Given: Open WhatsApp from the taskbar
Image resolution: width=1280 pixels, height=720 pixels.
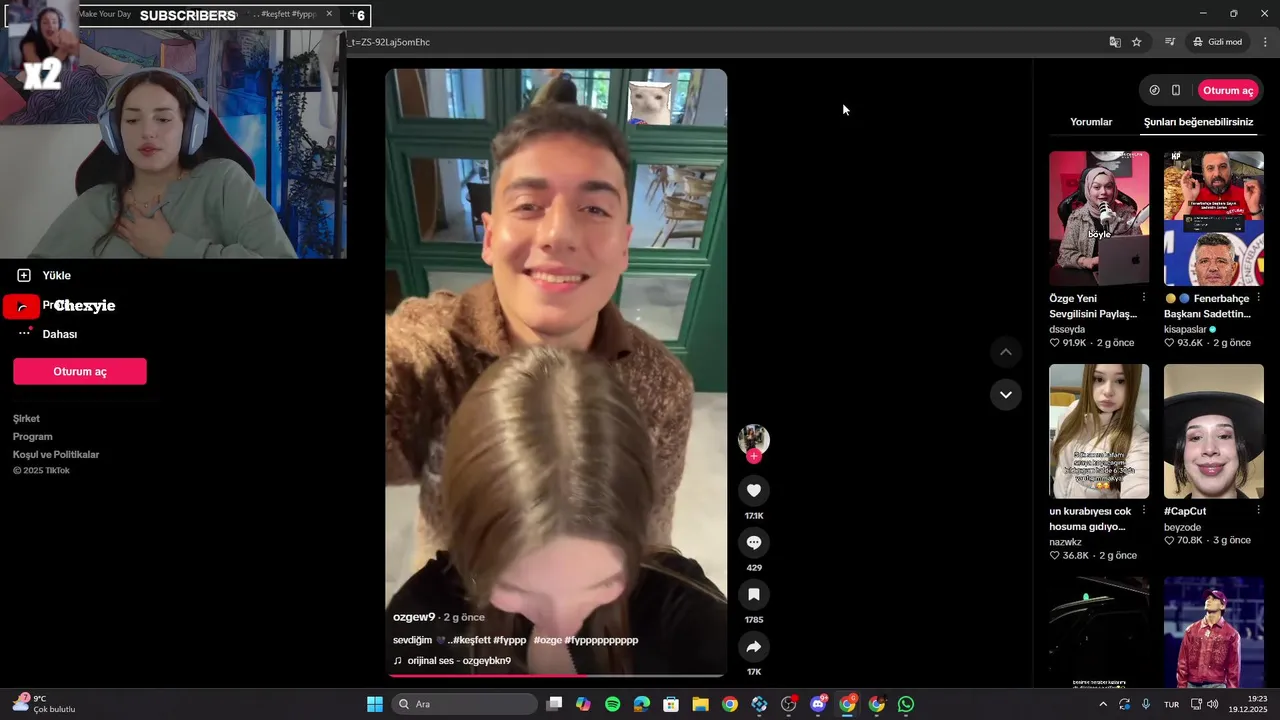Looking at the screenshot, I should (x=906, y=704).
